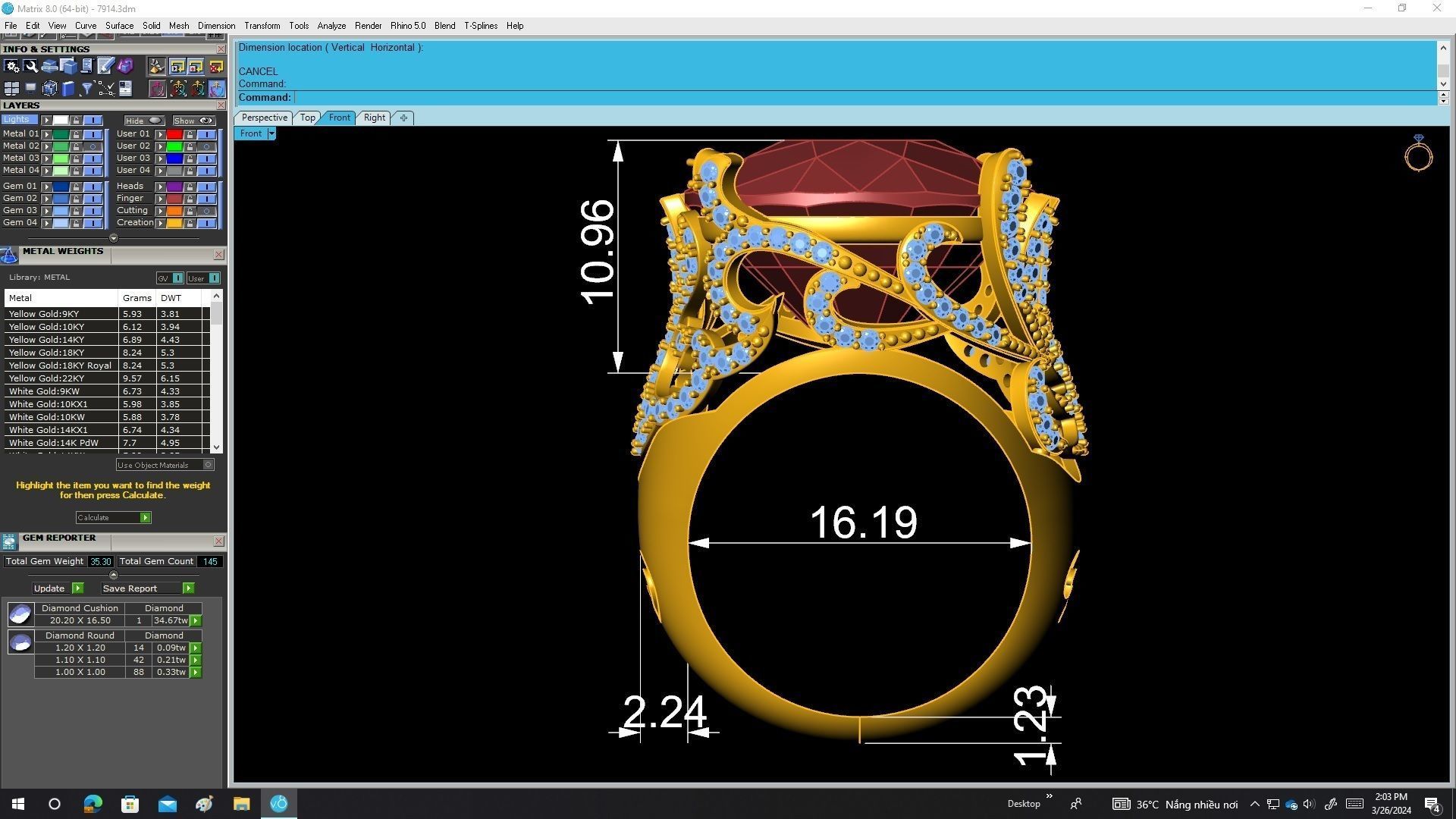Toggle the lock on Heads layer
Image resolution: width=1456 pixels, height=819 pixels.
(x=190, y=187)
